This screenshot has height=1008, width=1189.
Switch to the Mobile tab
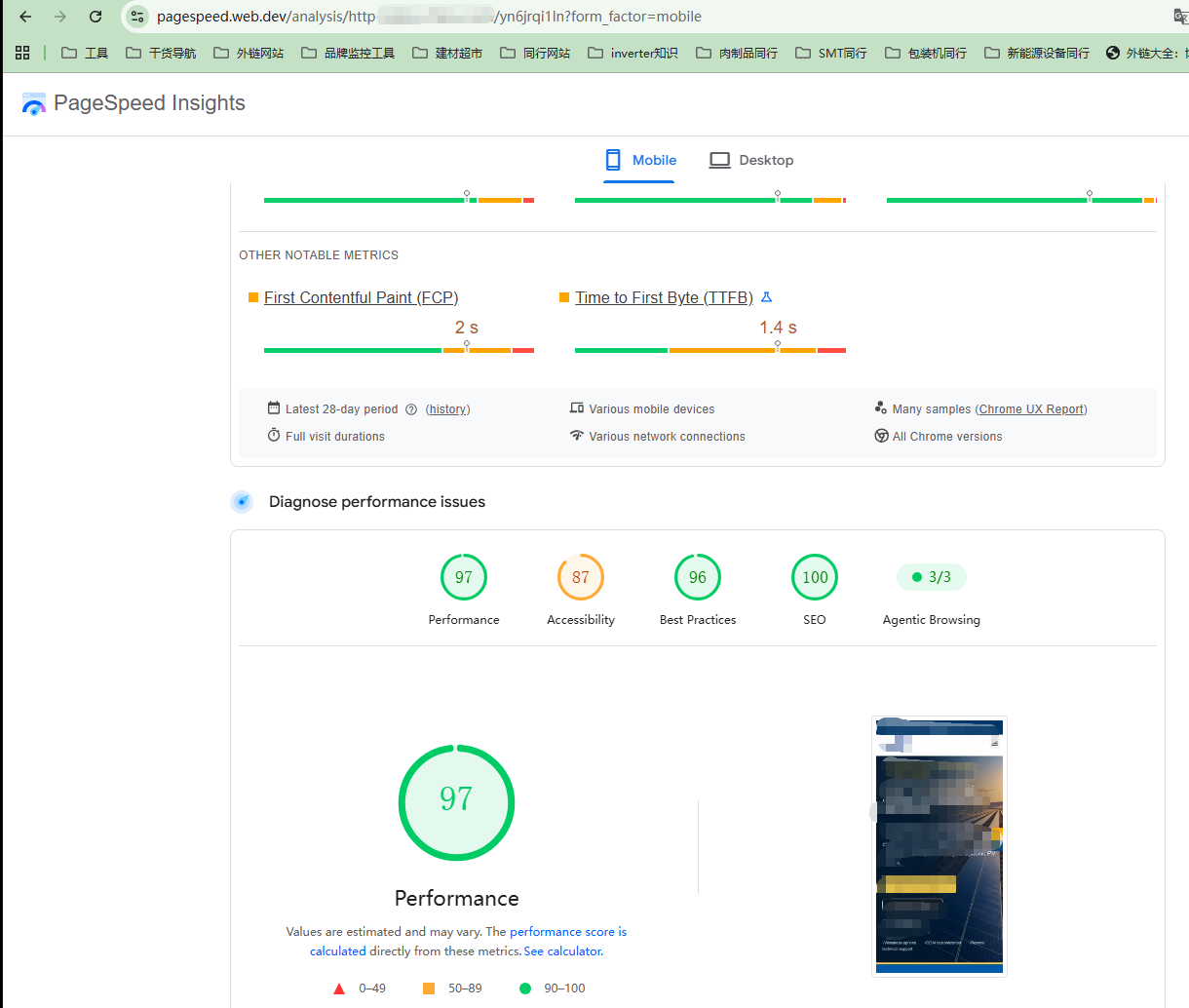[x=639, y=160]
